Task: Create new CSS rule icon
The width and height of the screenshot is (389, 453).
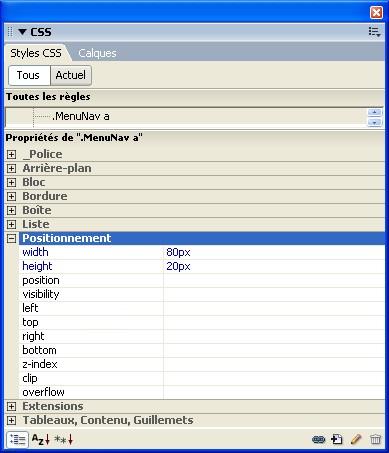Action: pos(337,439)
